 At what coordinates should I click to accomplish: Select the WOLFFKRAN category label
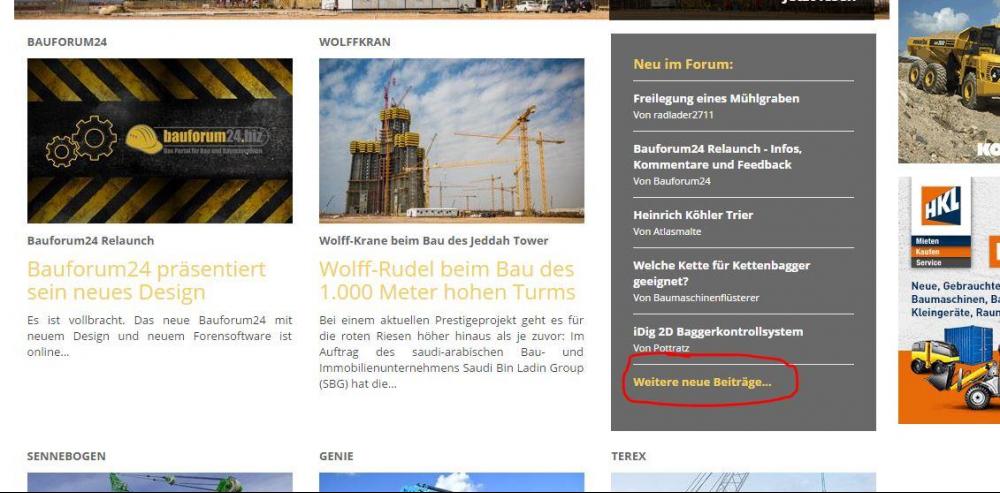click(354, 42)
